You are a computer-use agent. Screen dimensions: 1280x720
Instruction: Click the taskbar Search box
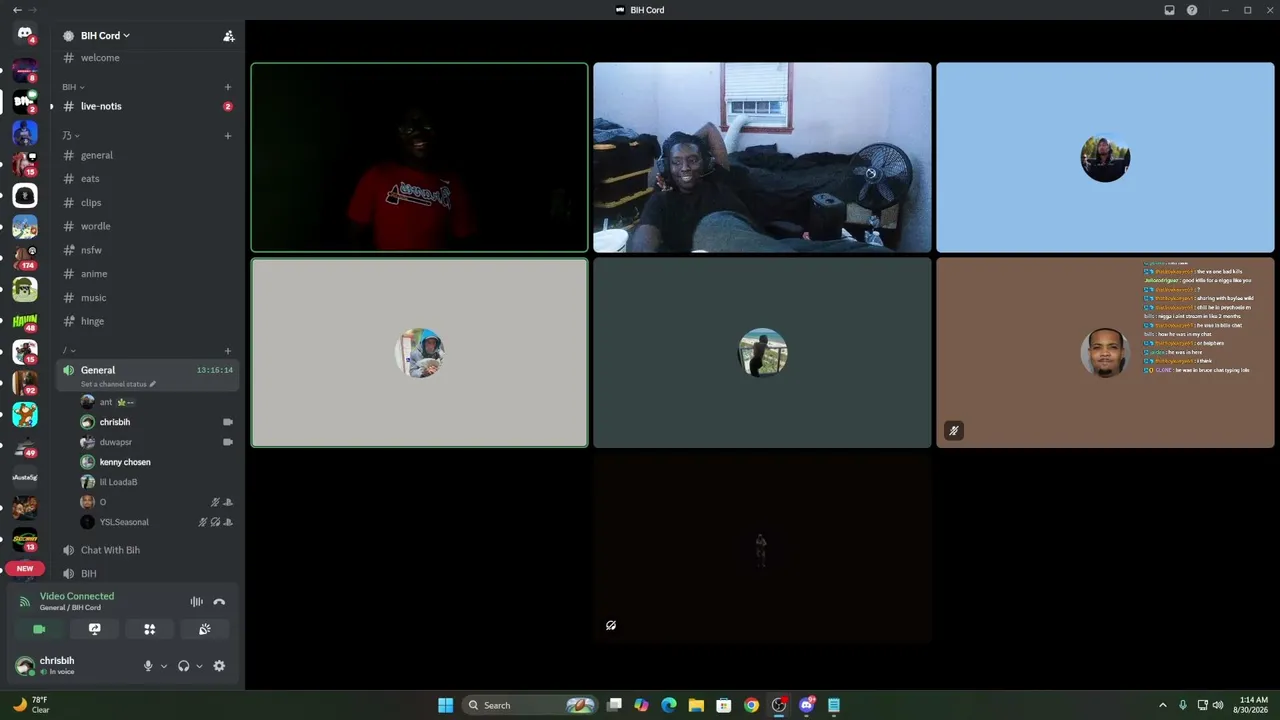(x=530, y=705)
